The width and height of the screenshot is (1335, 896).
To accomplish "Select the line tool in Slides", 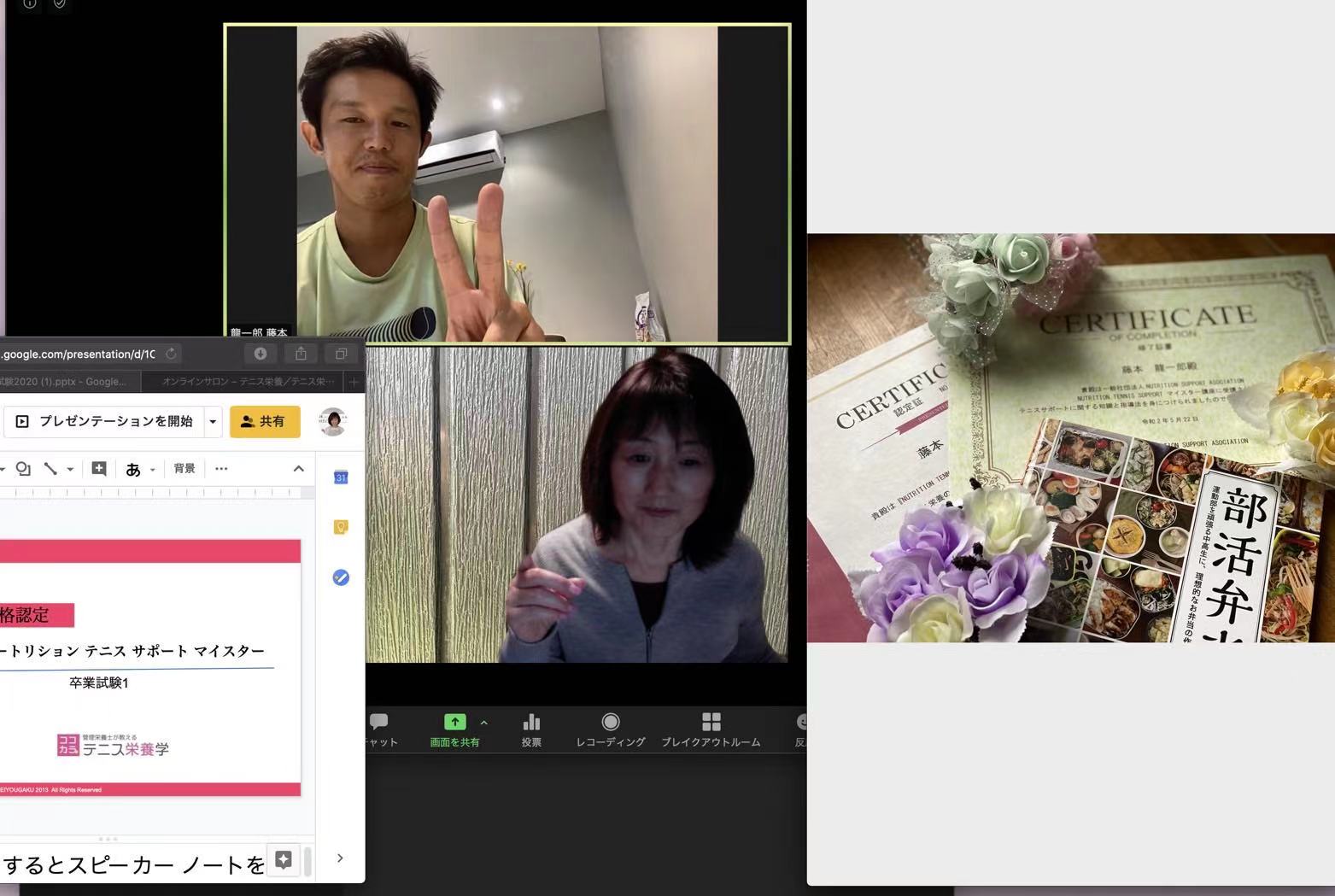I will pos(50,468).
